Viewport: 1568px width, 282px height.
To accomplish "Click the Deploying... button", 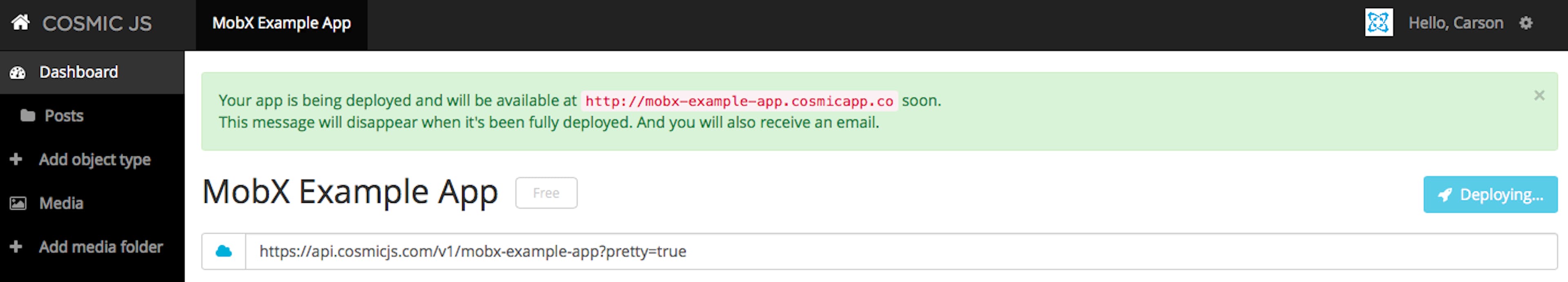I will (1490, 195).
